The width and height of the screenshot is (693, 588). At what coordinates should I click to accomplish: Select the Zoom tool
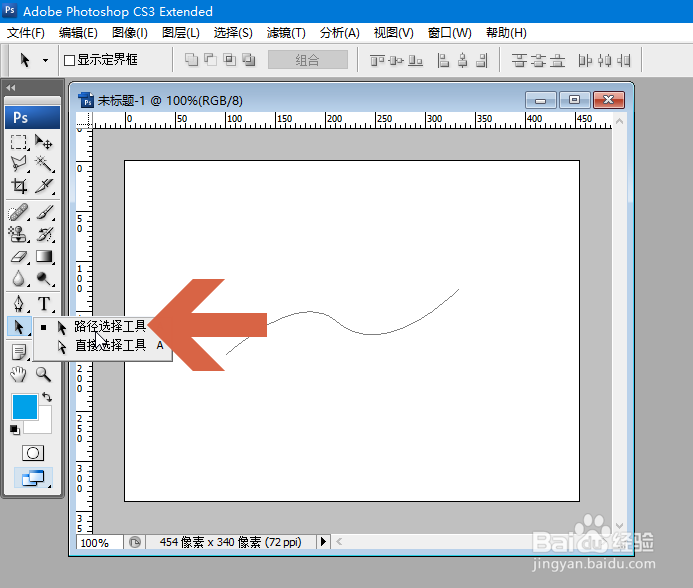(x=44, y=375)
